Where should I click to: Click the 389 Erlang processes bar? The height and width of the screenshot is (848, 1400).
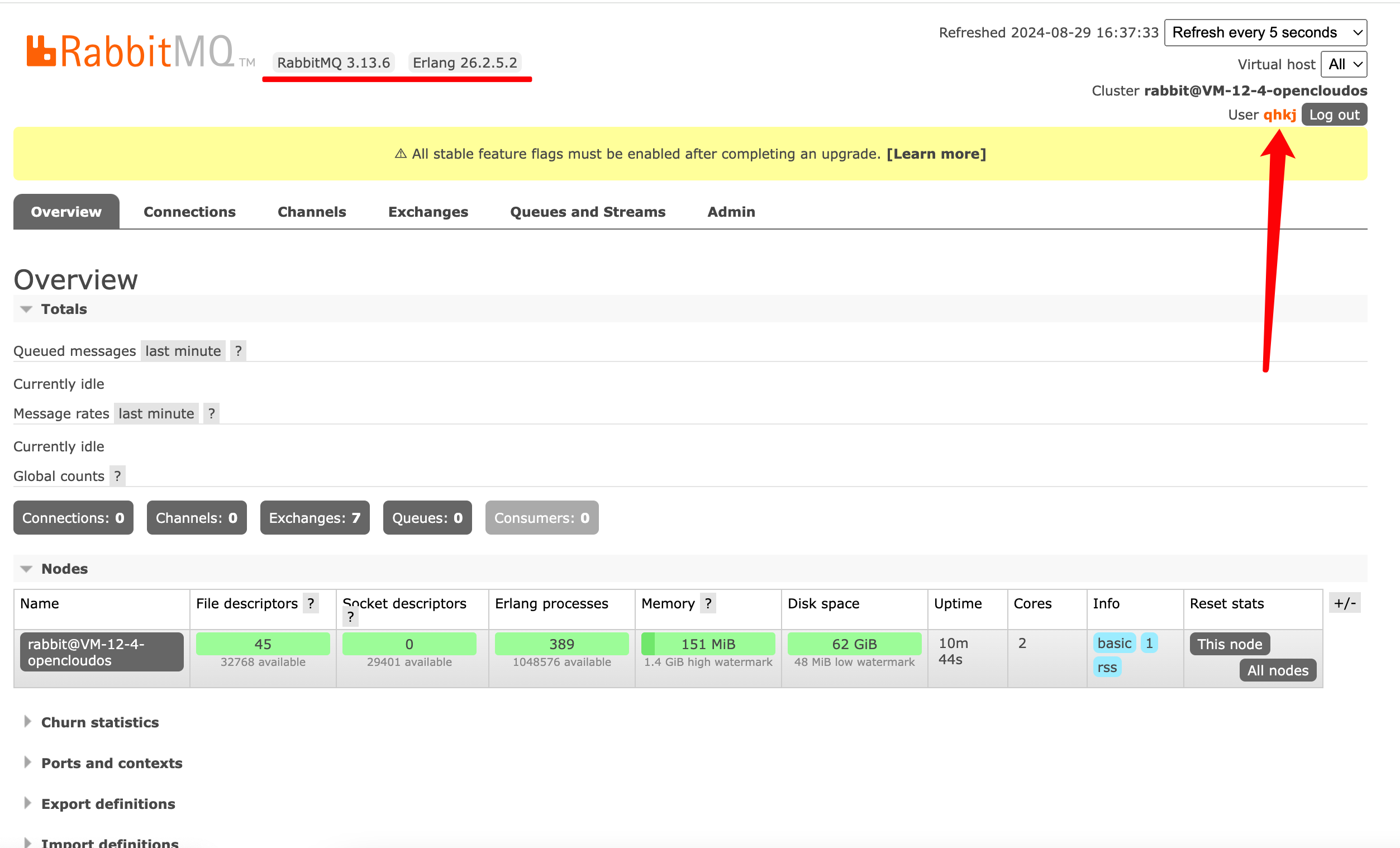point(561,644)
